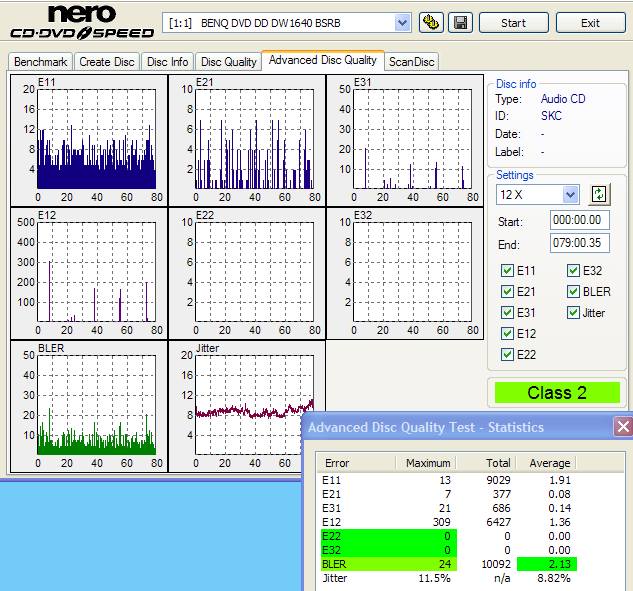Sort by the Maximum column header
Viewport: 633px width, 591px height.
429,463
